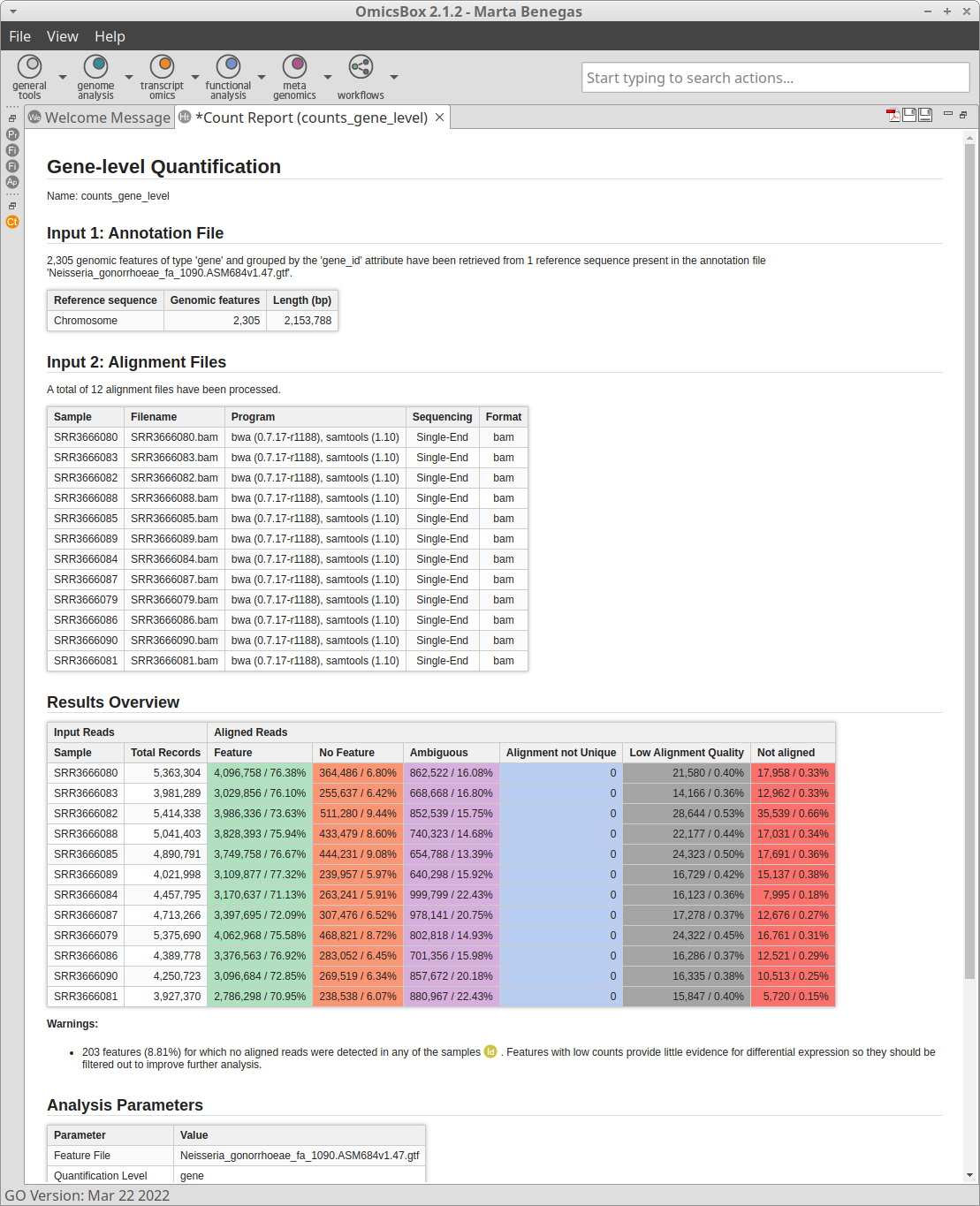
Task: Click the yellow Id icon in warnings
Action: click(x=490, y=1051)
